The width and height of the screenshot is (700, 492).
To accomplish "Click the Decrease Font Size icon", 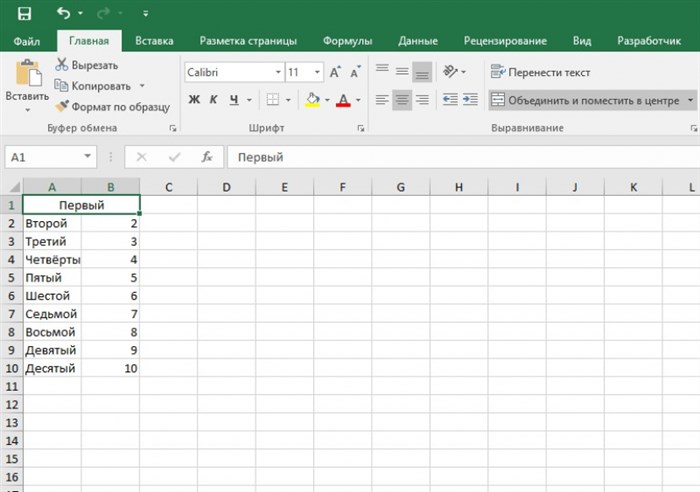I will (x=355, y=72).
